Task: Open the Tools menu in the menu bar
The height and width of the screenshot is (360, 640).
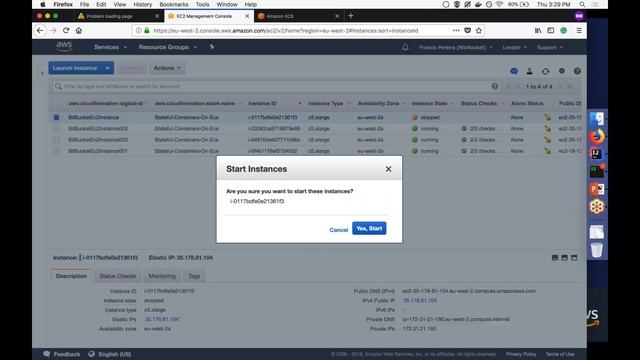Action: click(x=202, y=4)
